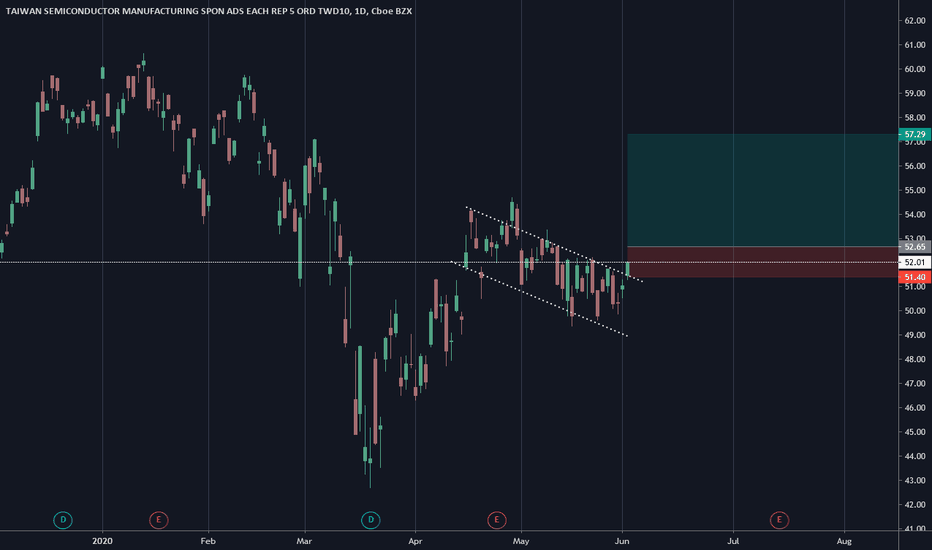
Task: Click the red 51.40 stop-loss price label
Action: click(914, 277)
